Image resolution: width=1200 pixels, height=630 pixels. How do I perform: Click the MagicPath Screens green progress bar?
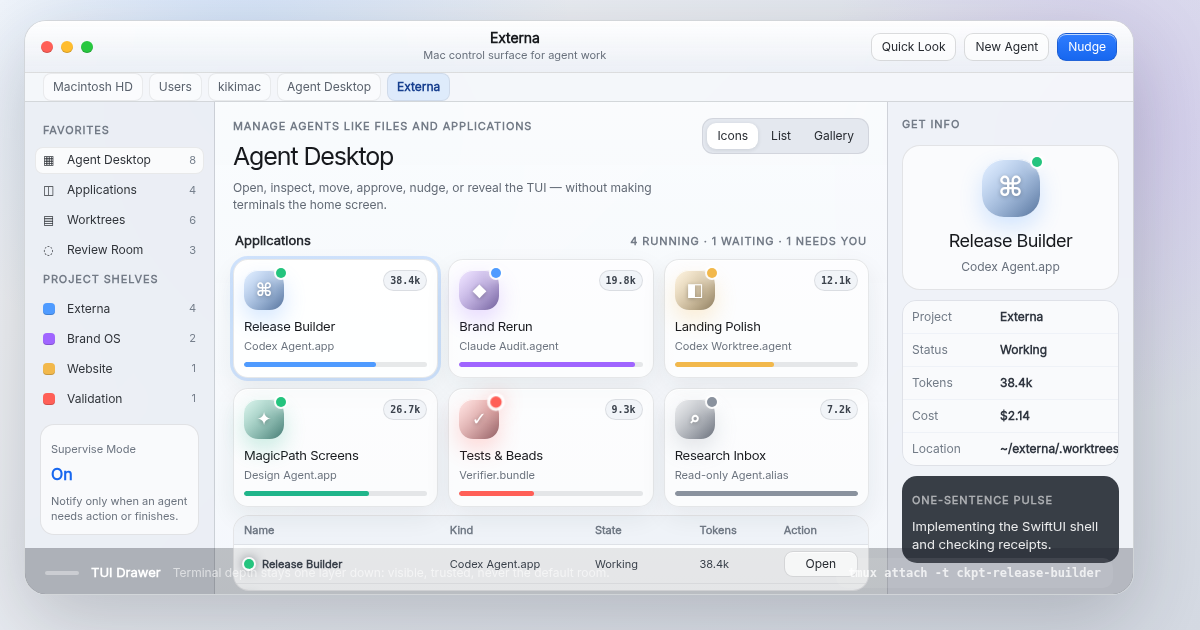pos(335,493)
